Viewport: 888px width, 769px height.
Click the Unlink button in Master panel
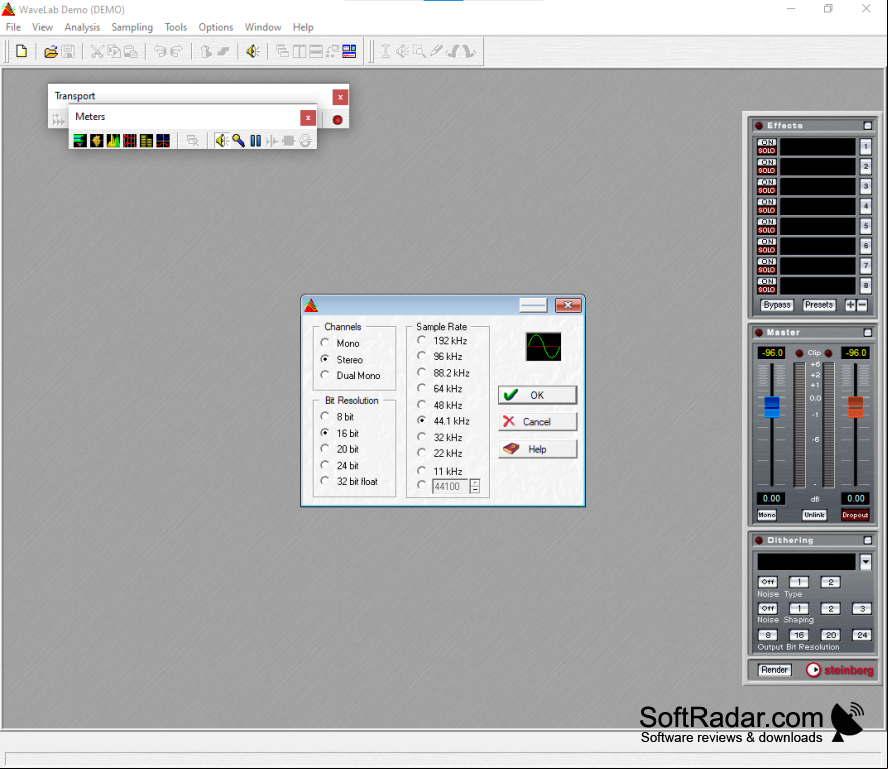pyautogui.click(x=814, y=515)
